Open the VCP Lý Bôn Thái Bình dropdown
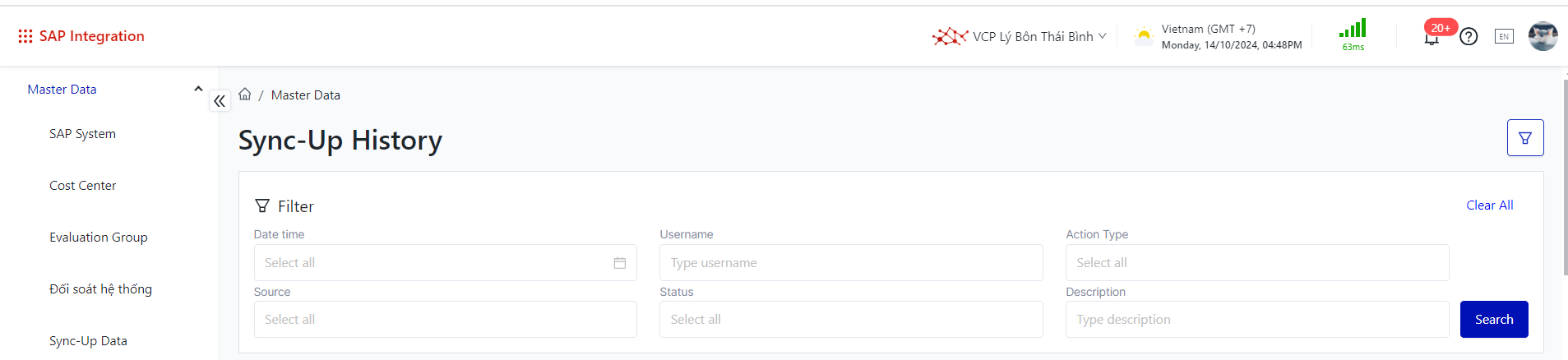 [x=1020, y=36]
